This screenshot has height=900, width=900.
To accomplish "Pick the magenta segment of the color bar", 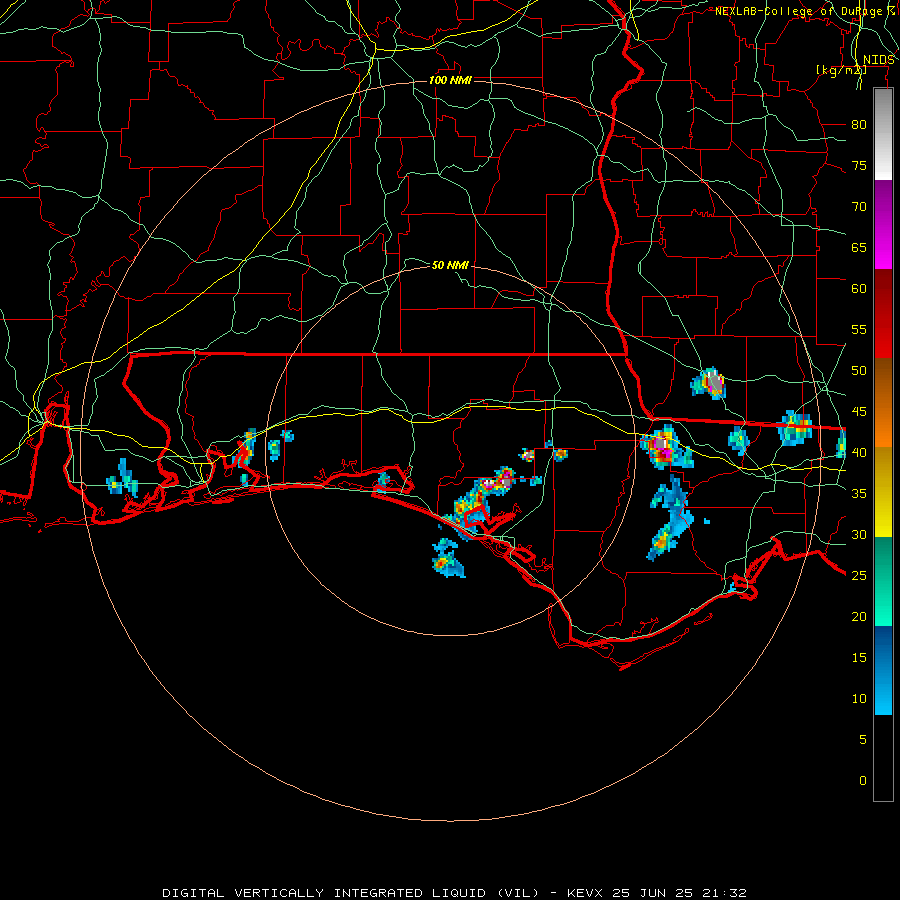I will (x=883, y=224).
